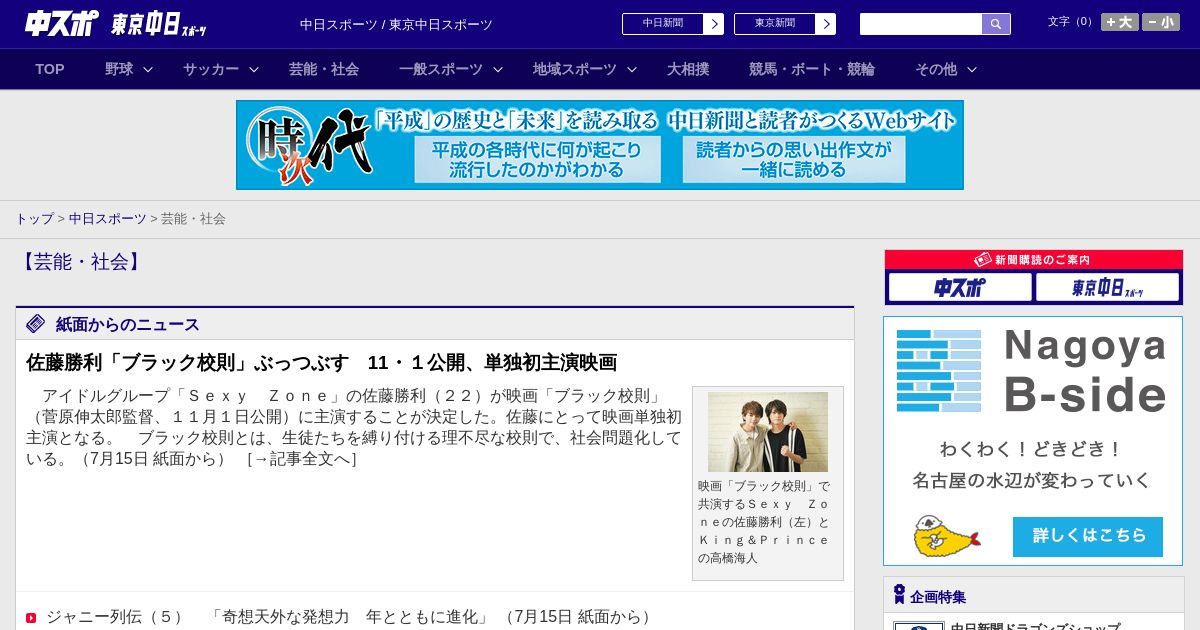Click the 東京中日スポーツ logo in header
This screenshot has width=1200, height=630.
[x=158, y=24]
